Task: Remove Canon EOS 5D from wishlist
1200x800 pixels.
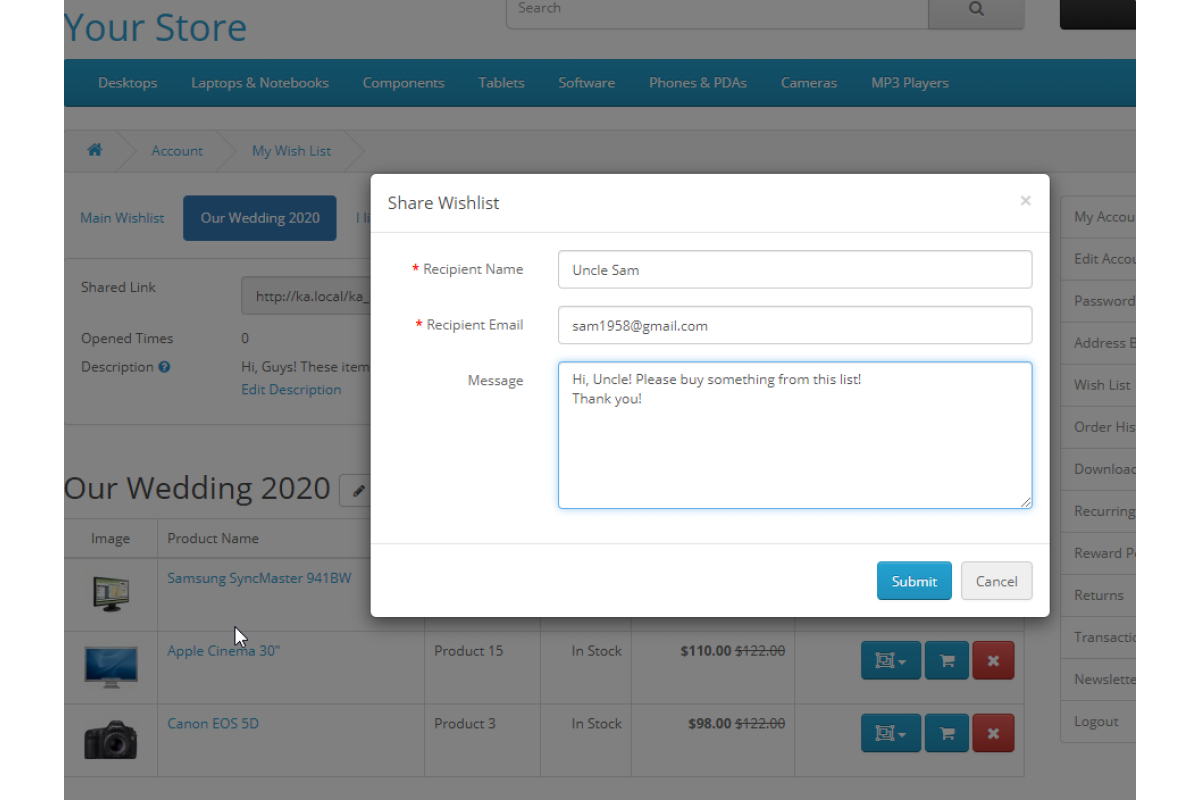Action: click(x=993, y=734)
